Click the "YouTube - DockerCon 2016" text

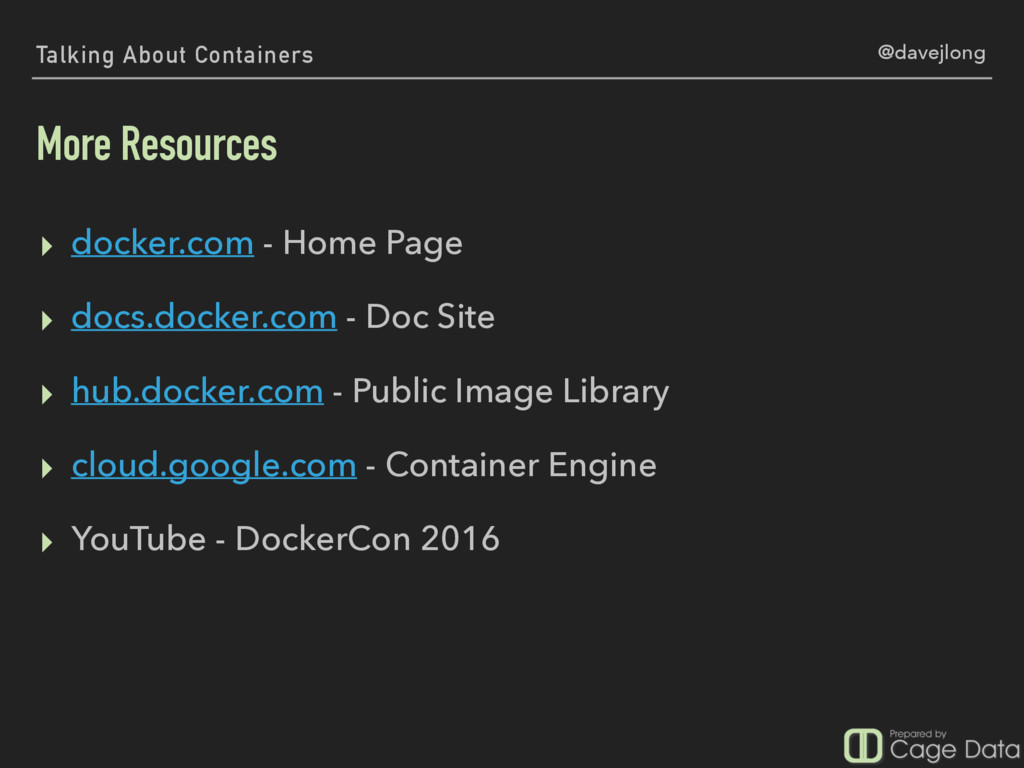click(285, 539)
